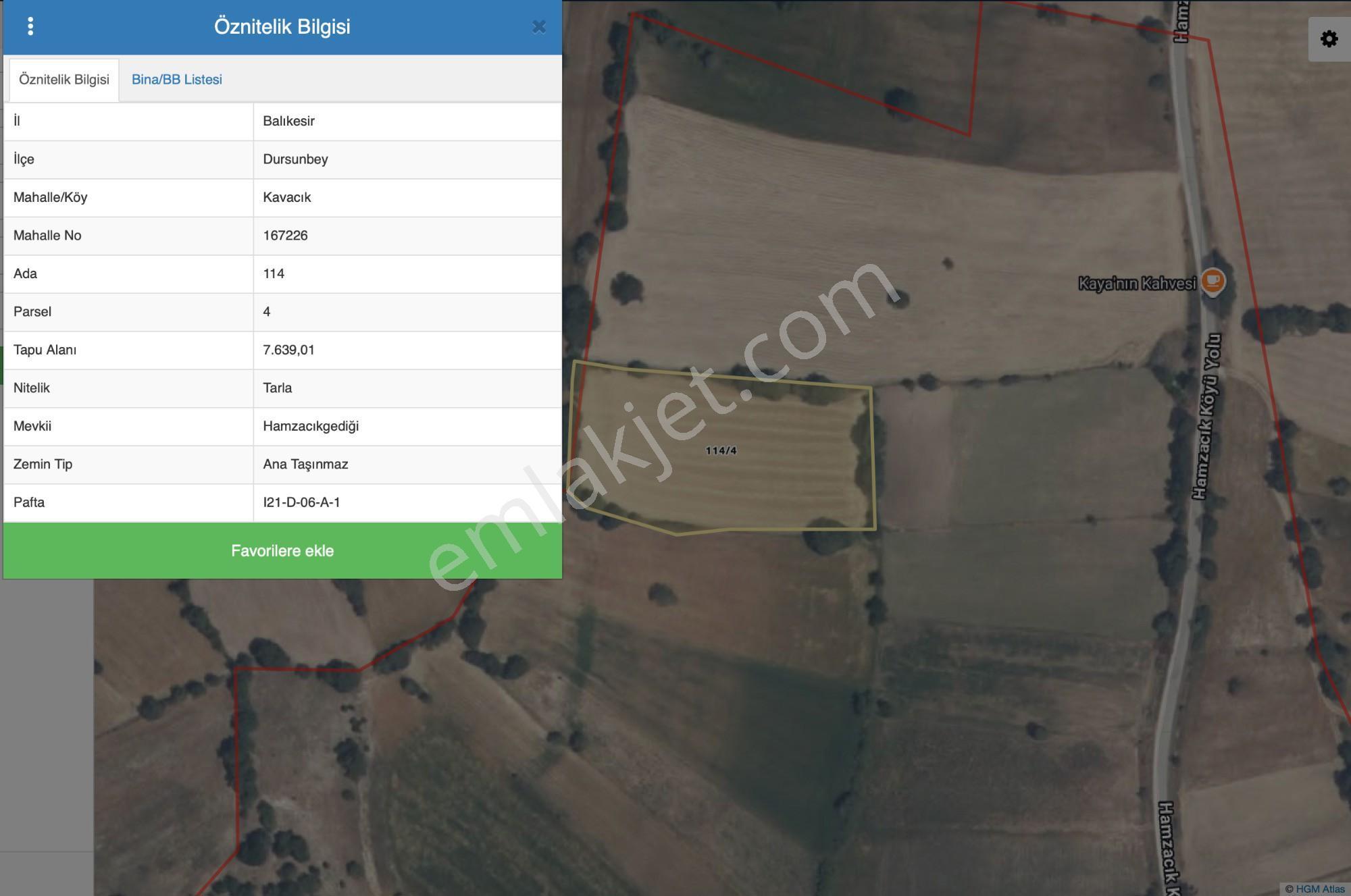This screenshot has width=1351, height=896.
Task: Click the Kayaının Kahvesi place label
Action: click(1137, 284)
